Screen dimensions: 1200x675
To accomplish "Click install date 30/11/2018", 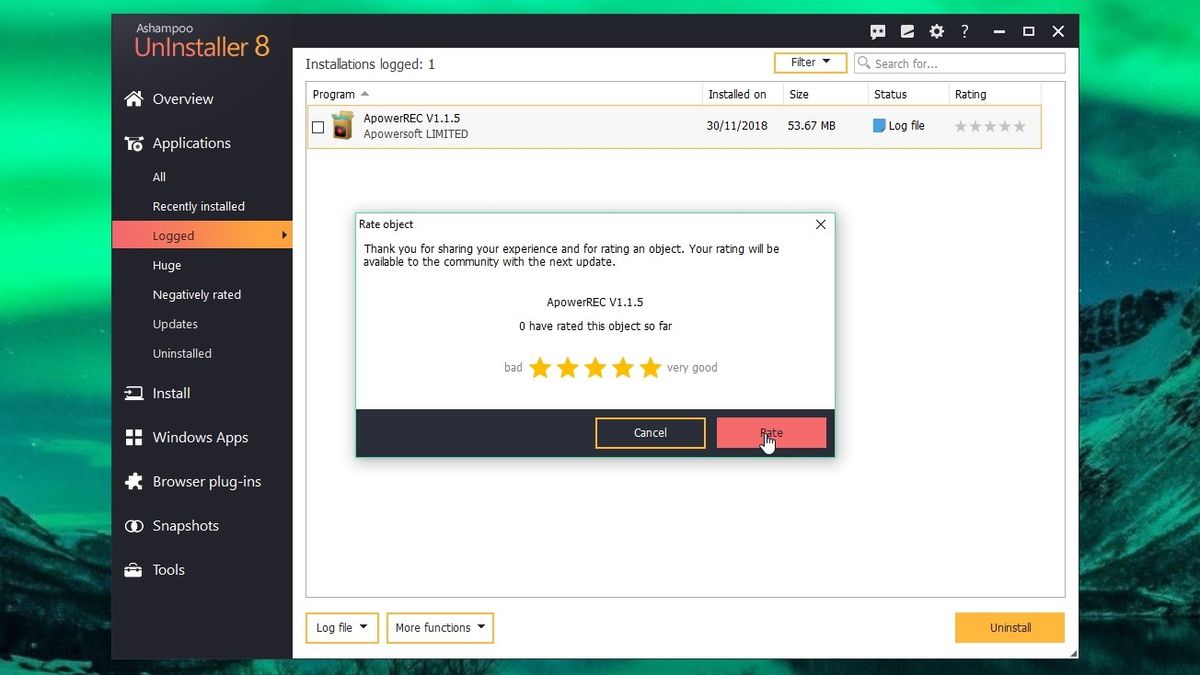I will [x=737, y=126].
